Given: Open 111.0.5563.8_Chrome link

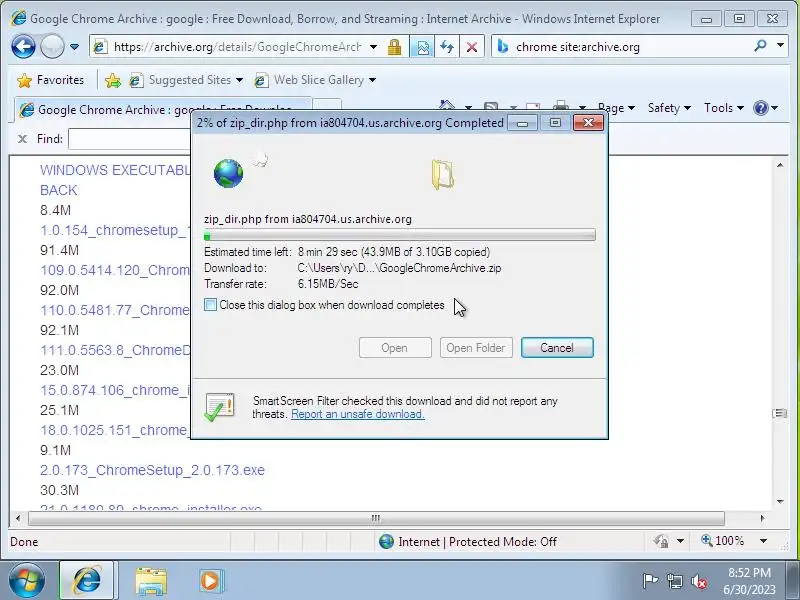Looking at the screenshot, I should 115,350.
